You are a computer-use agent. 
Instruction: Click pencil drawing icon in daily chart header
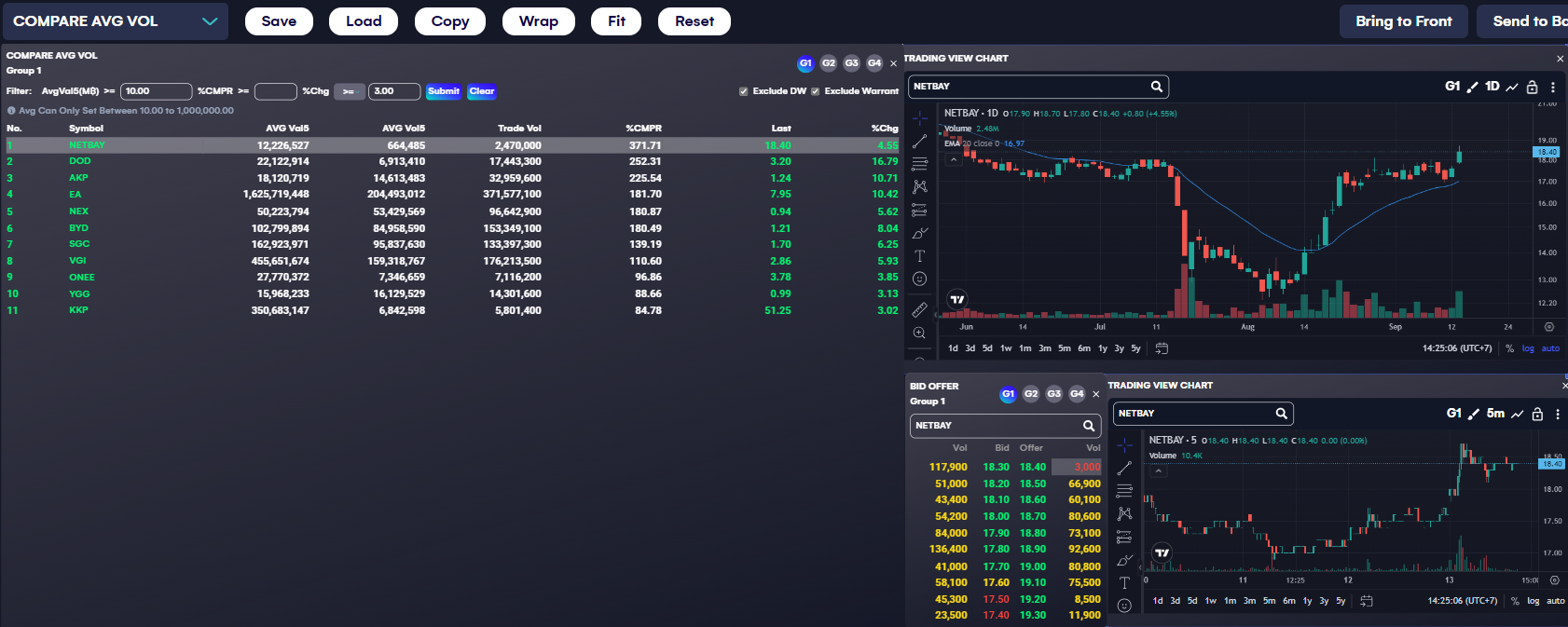[x=1473, y=87]
